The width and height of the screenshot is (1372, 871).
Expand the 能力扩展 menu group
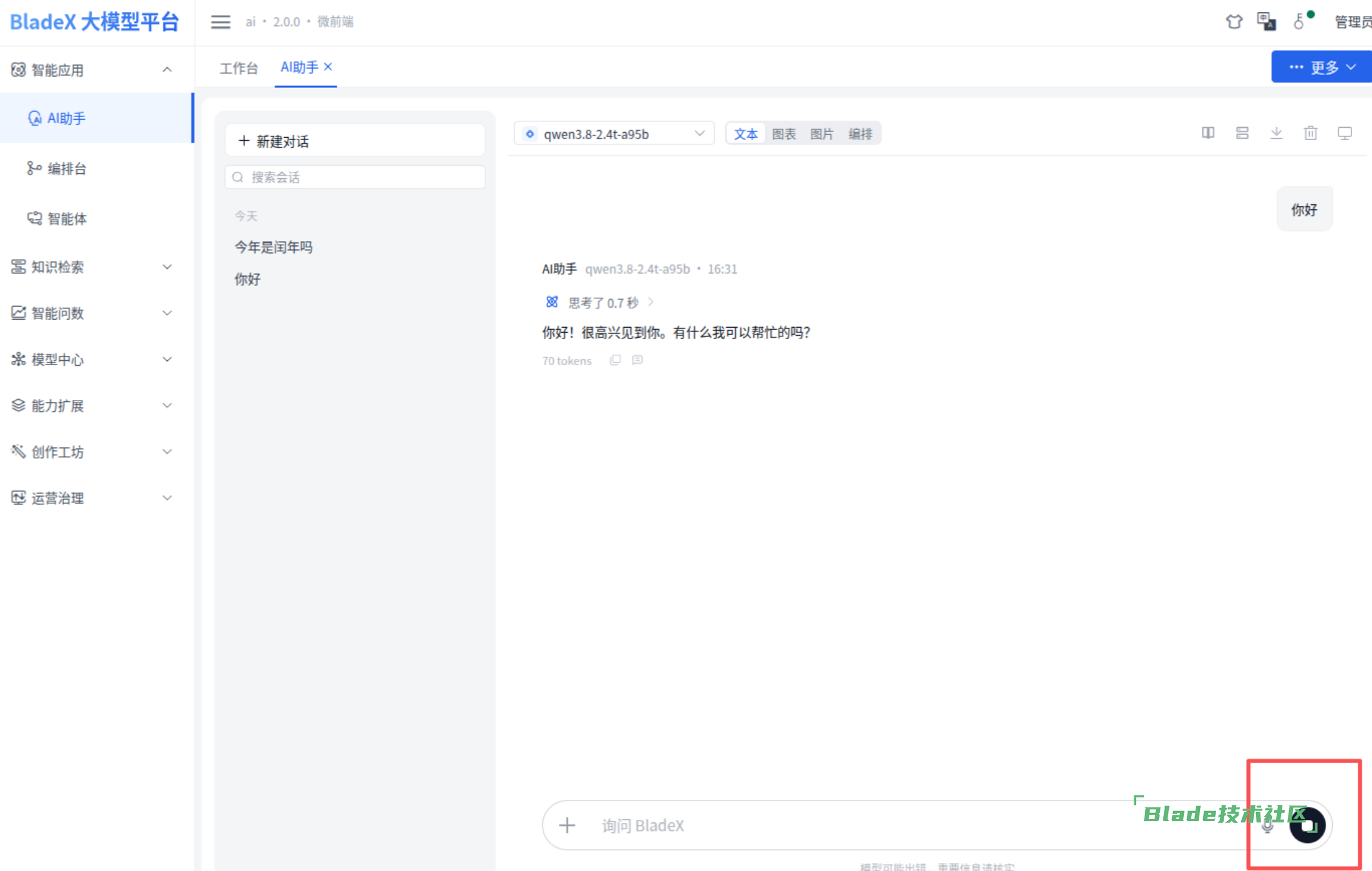click(97, 406)
